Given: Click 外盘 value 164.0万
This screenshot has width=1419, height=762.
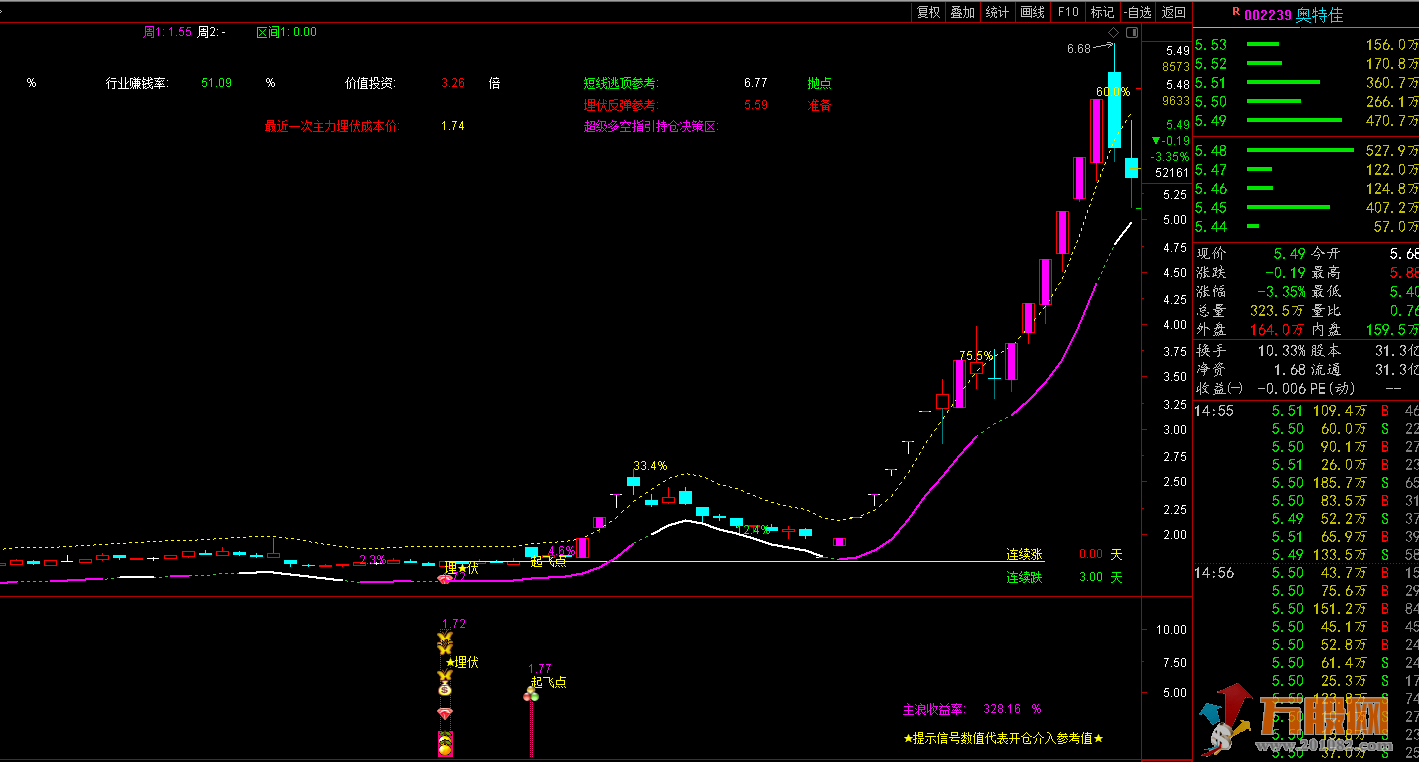Looking at the screenshot, I should [x=1278, y=330].
